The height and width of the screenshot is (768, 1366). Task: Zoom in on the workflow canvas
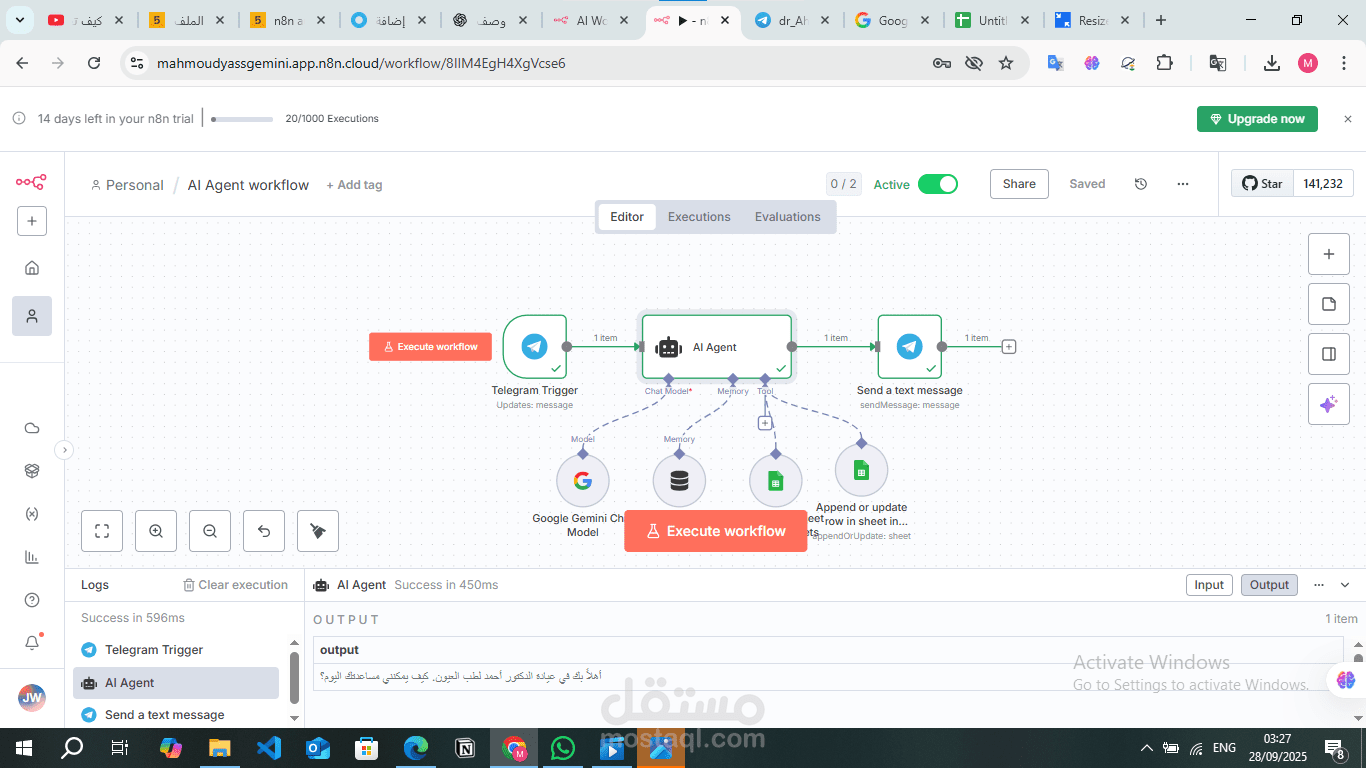pyautogui.click(x=156, y=531)
